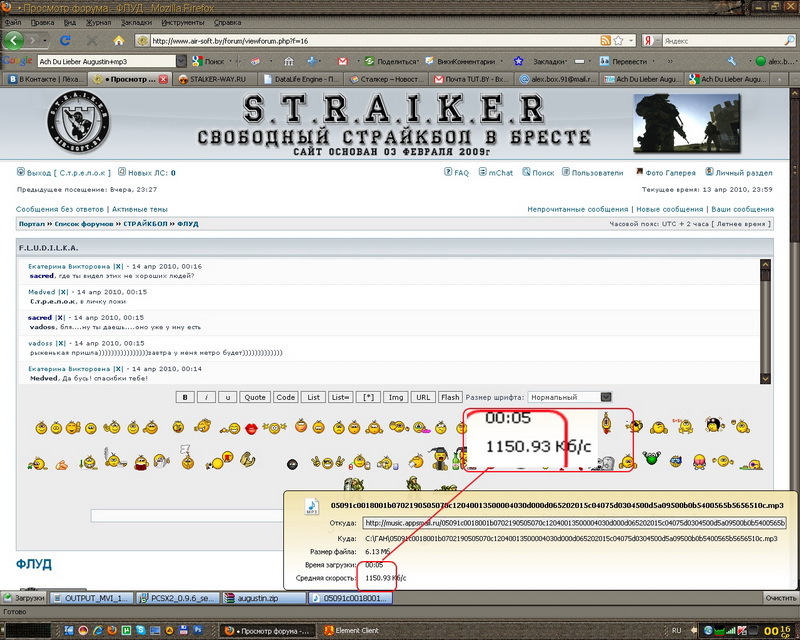Viewport: 800px width, 640px height.
Task: Subscribe via the RSS feed icon
Action: pos(605,40)
